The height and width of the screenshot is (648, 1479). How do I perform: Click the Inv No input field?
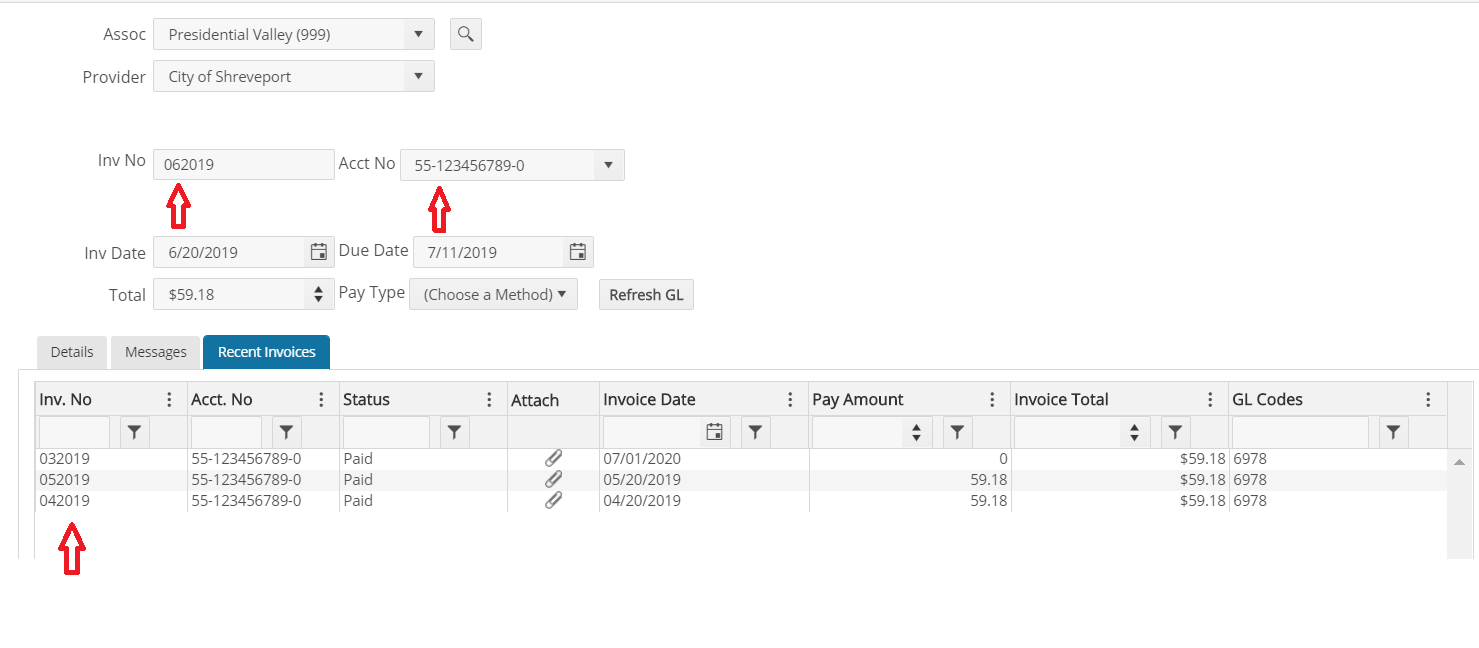click(x=244, y=164)
